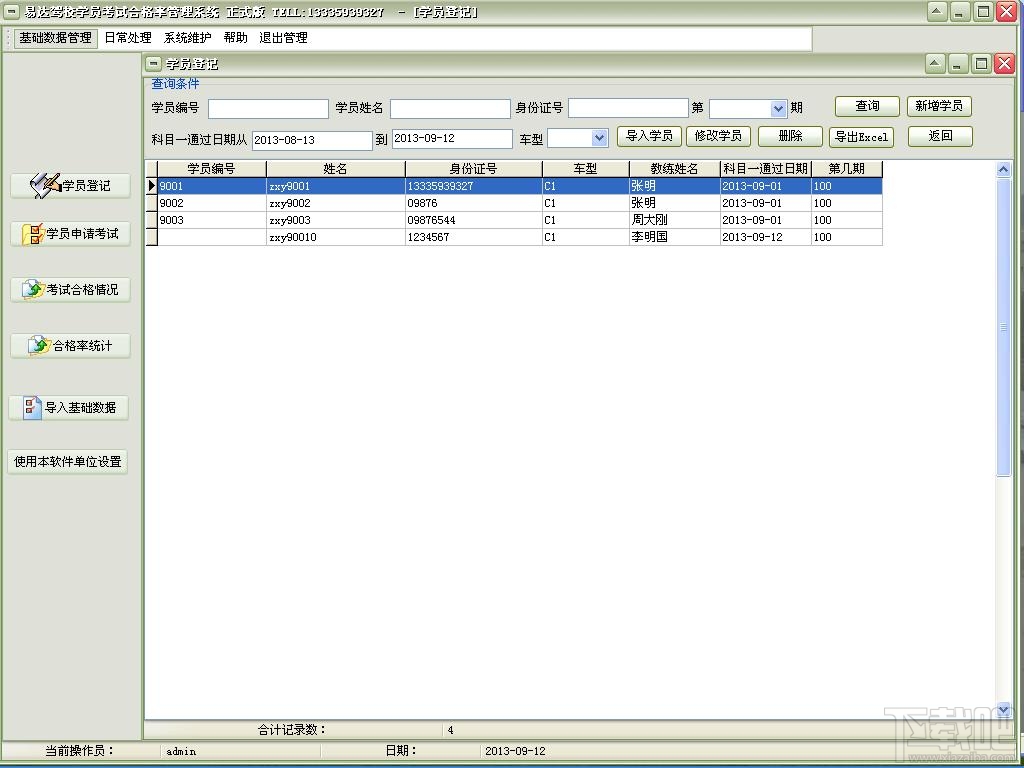This screenshot has height=768, width=1024.
Task: Click name cell zxy90010
Action: tap(336, 237)
